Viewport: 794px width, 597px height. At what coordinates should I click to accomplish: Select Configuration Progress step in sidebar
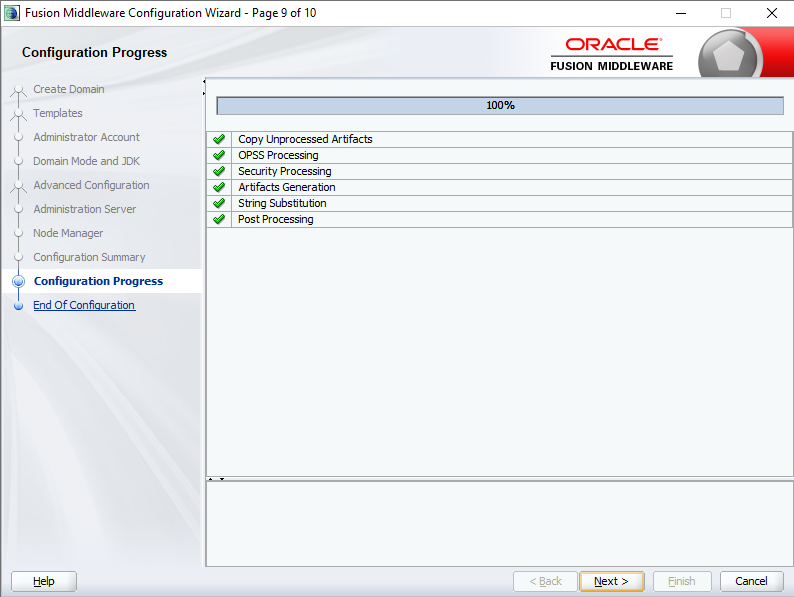pos(98,281)
